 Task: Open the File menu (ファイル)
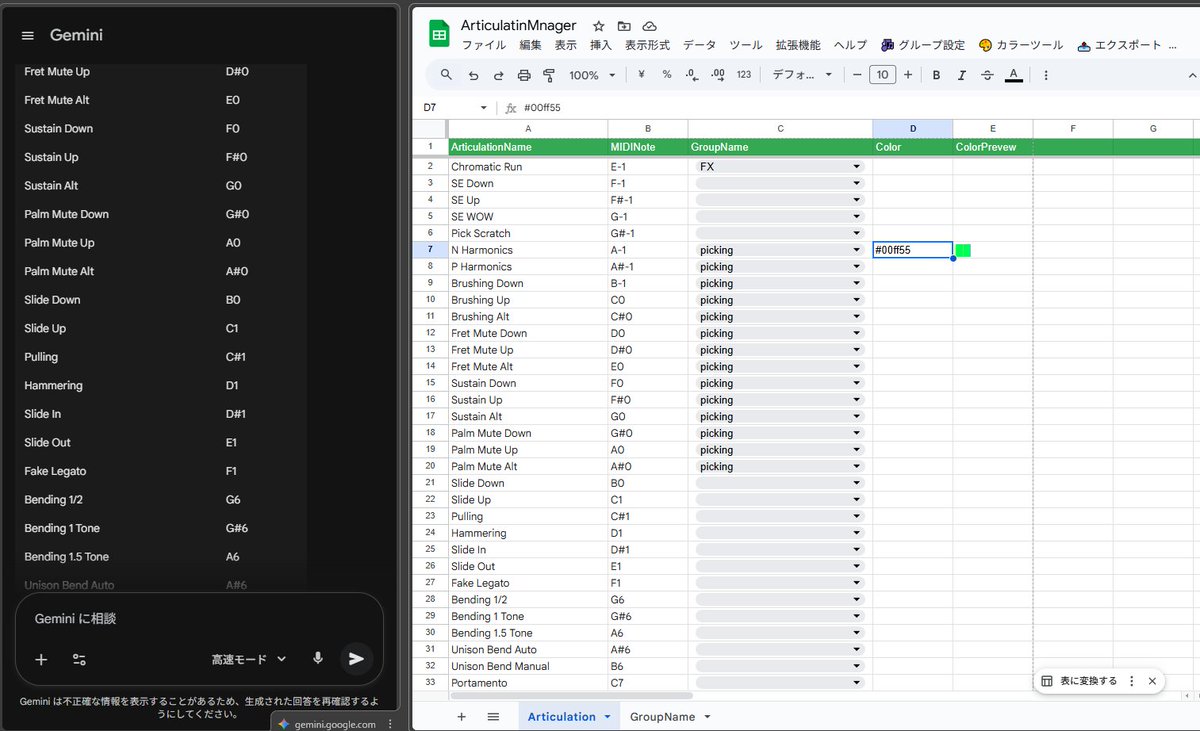[484, 45]
